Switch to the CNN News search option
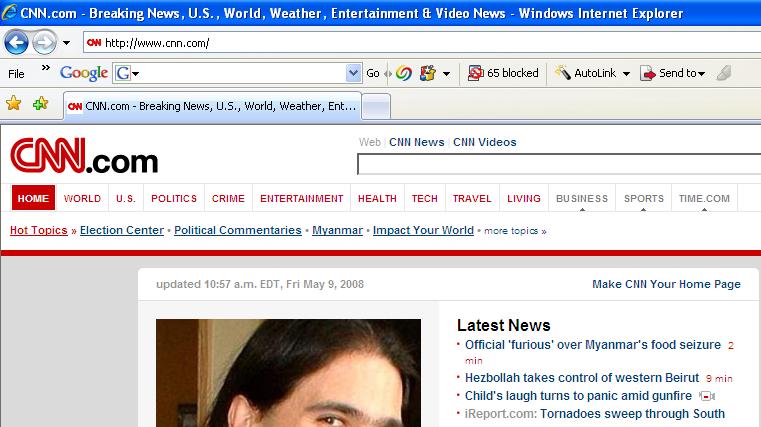This screenshot has height=427, width=761. pyautogui.click(x=416, y=142)
